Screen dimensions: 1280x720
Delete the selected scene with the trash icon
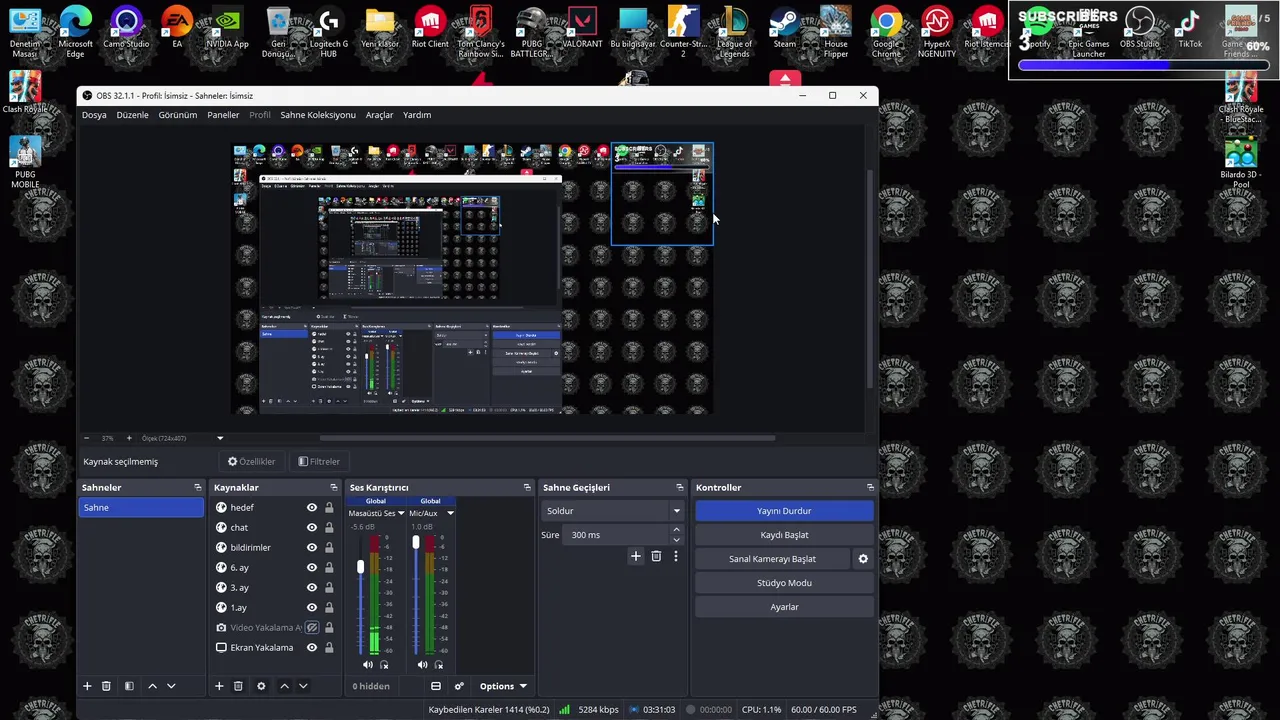[x=106, y=686]
